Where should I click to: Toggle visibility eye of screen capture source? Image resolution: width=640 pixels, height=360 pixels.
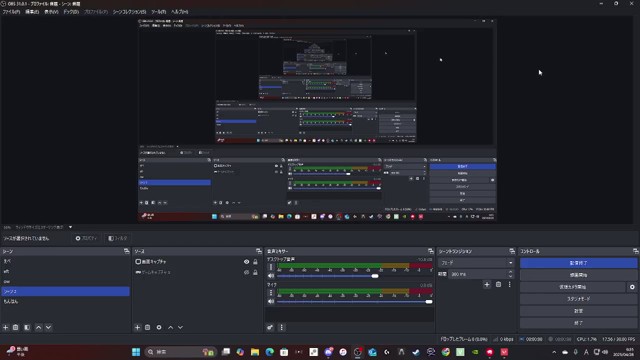tap(247, 262)
